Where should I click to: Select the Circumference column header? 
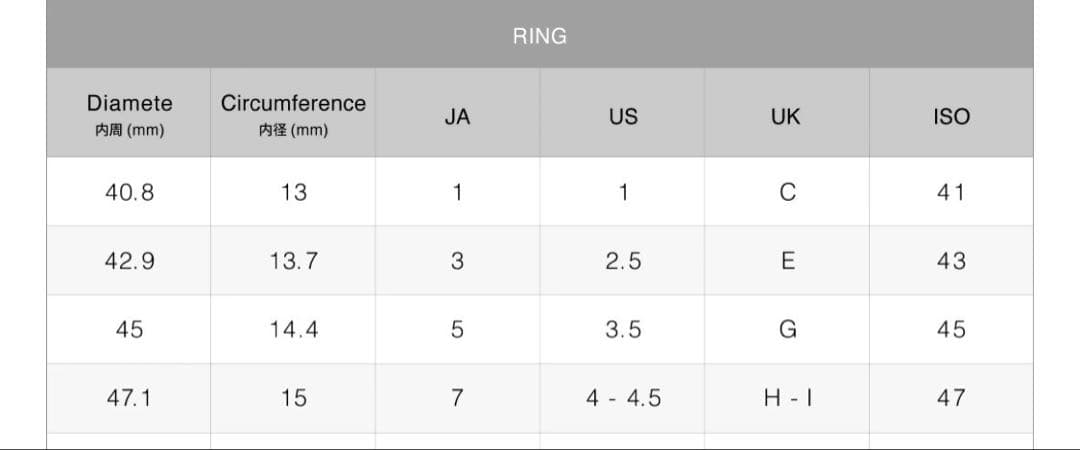(x=293, y=114)
